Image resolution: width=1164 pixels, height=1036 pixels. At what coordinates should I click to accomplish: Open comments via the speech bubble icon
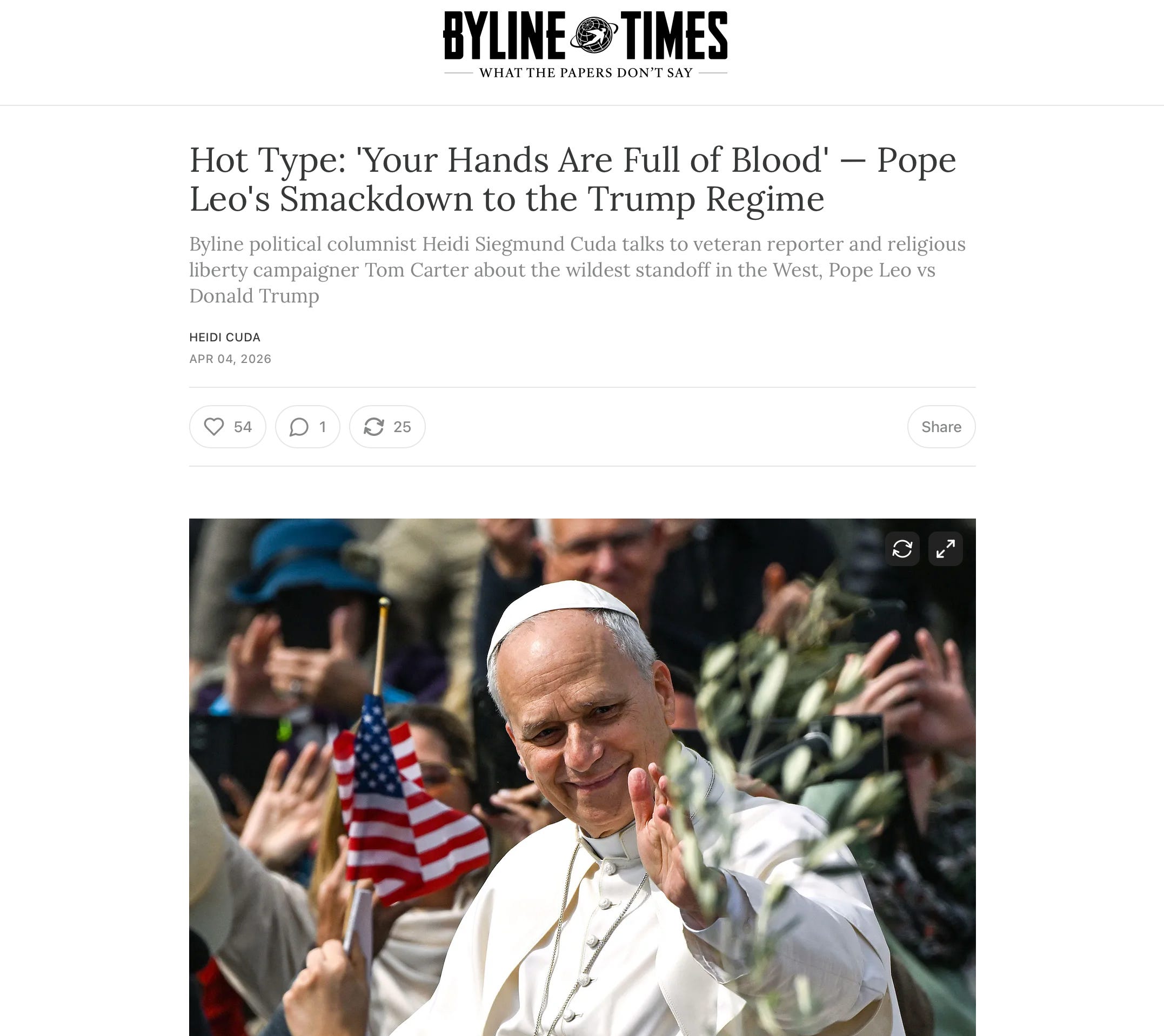coord(299,426)
